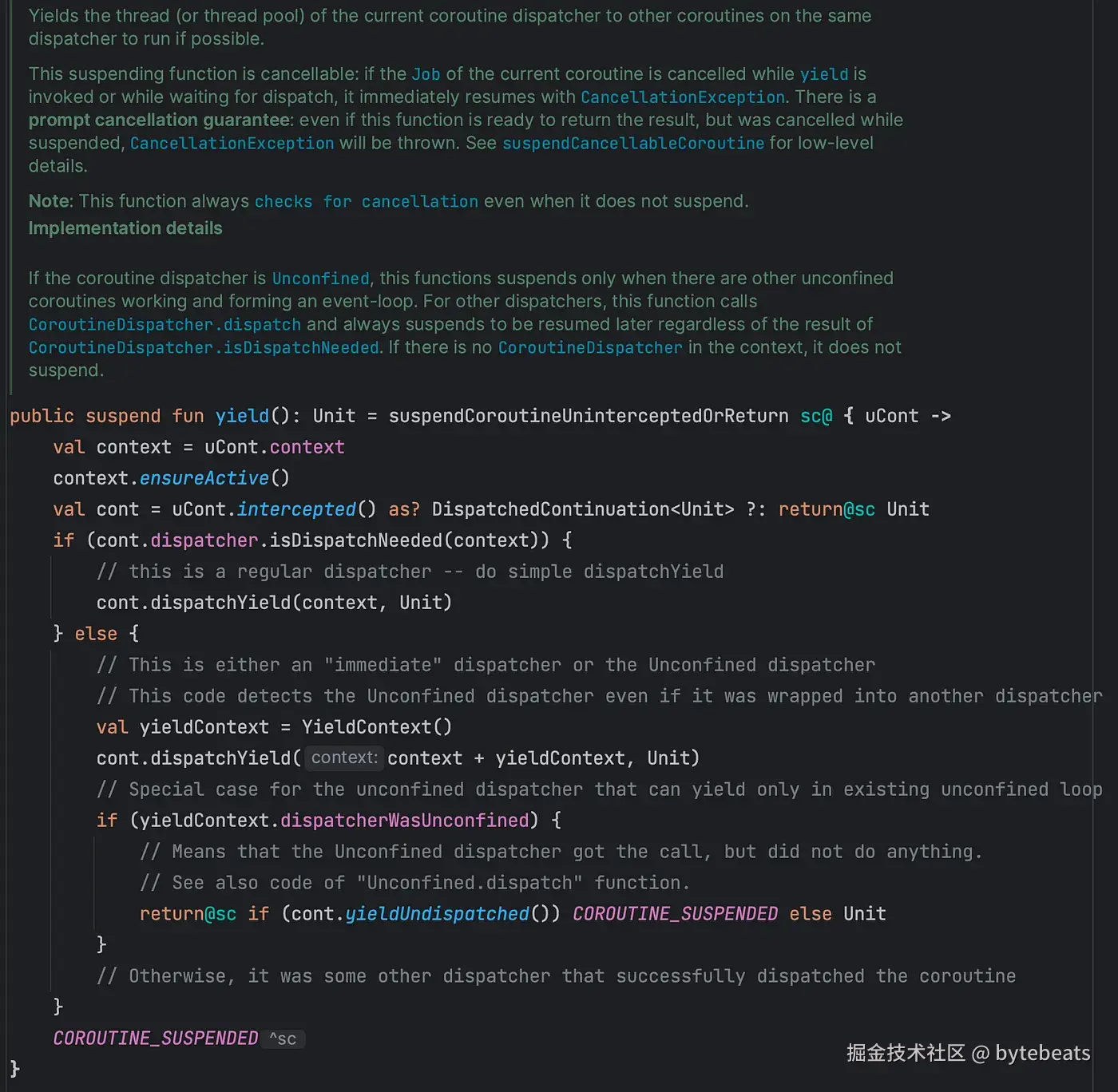This screenshot has height=1092, width=1118.
Task: Click 'context + yieldContext' argument expression
Action: point(506,758)
